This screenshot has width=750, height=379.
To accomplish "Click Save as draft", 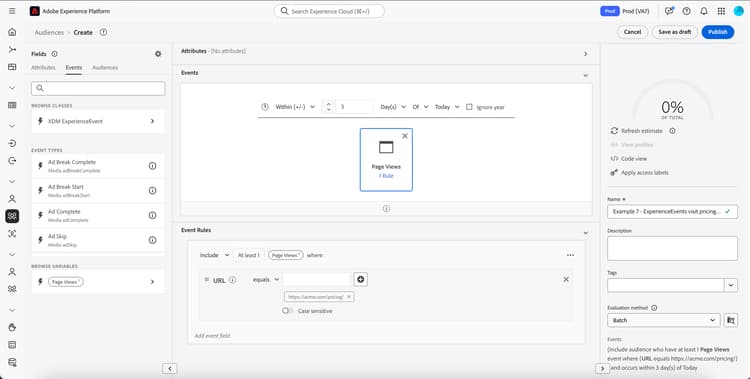I will pos(674,32).
